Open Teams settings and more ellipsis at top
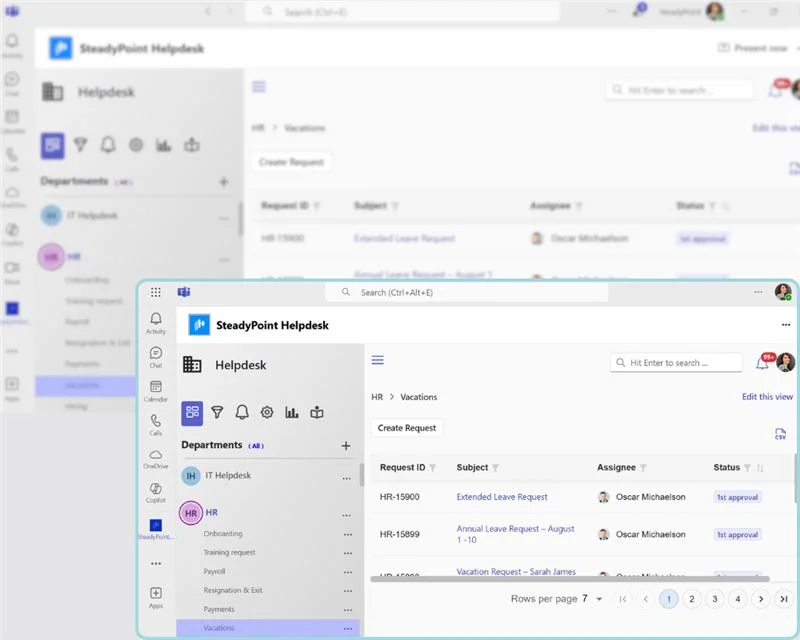Screen dimensions: 800x640 coord(758,292)
